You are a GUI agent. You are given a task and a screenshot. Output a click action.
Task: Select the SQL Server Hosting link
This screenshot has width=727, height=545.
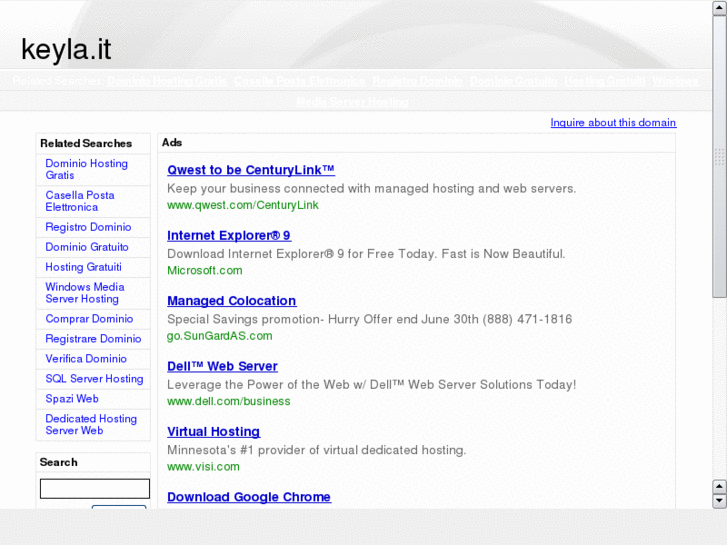94,378
